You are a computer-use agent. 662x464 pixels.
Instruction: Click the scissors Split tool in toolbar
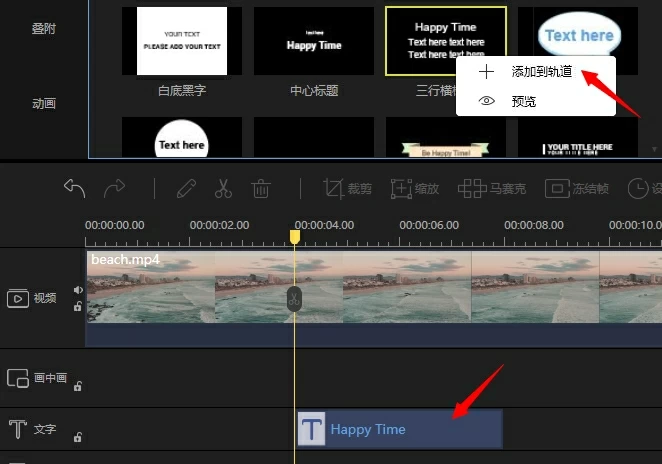point(223,188)
